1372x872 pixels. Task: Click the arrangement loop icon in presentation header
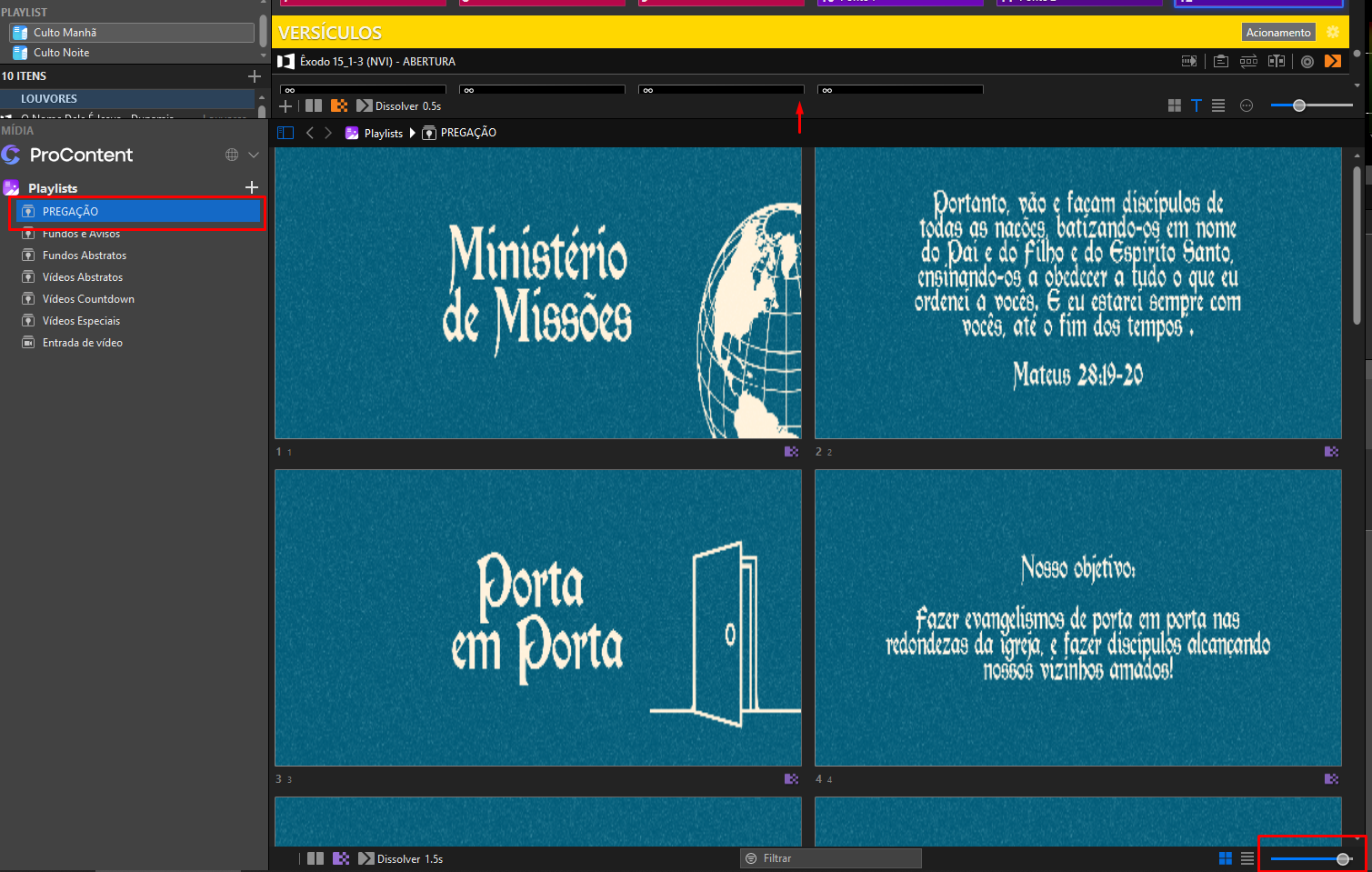point(1248,61)
